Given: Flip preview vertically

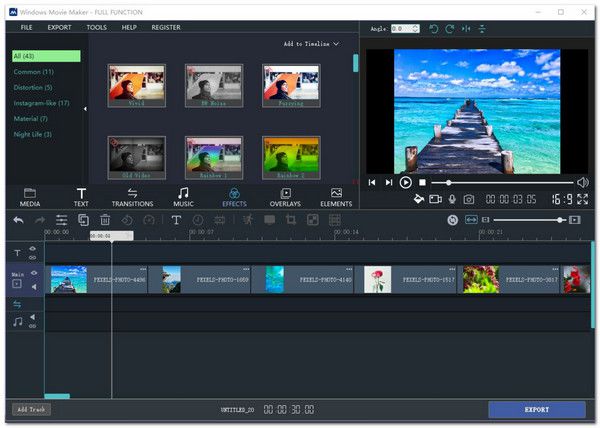Looking at the screenshot, I should tap(482, 29).
